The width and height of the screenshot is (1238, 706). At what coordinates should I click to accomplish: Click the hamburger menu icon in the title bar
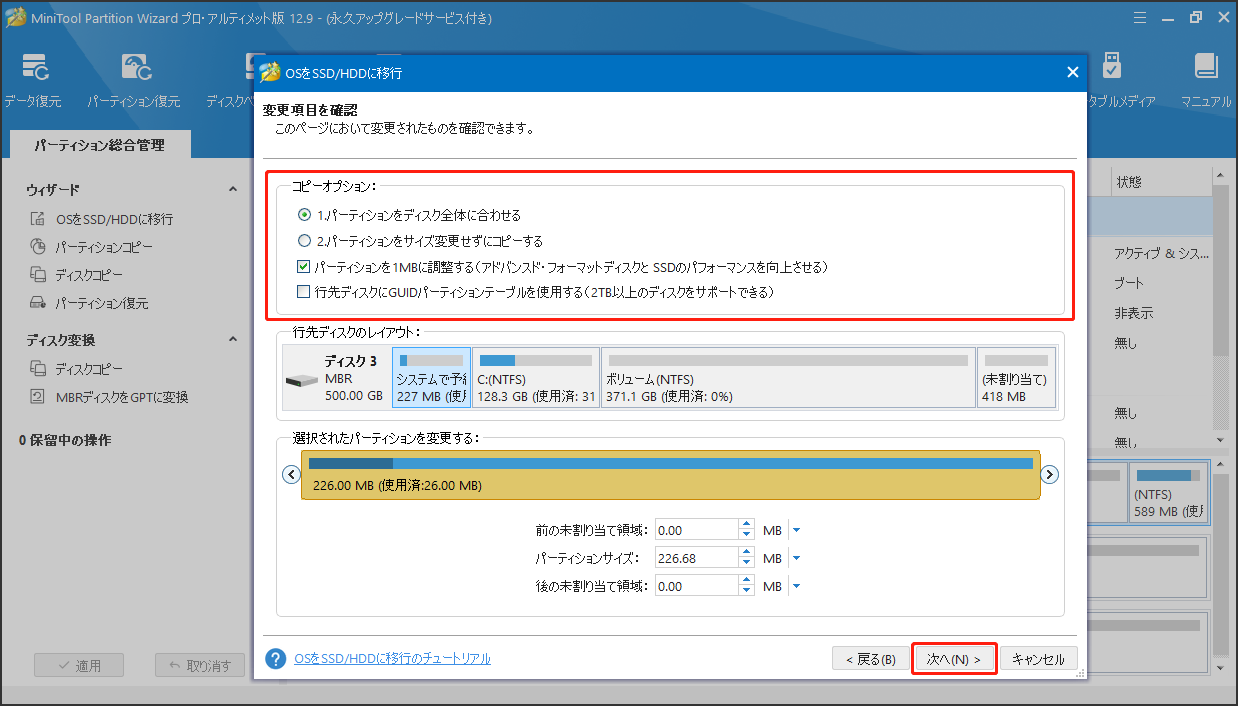(1140, 18)
